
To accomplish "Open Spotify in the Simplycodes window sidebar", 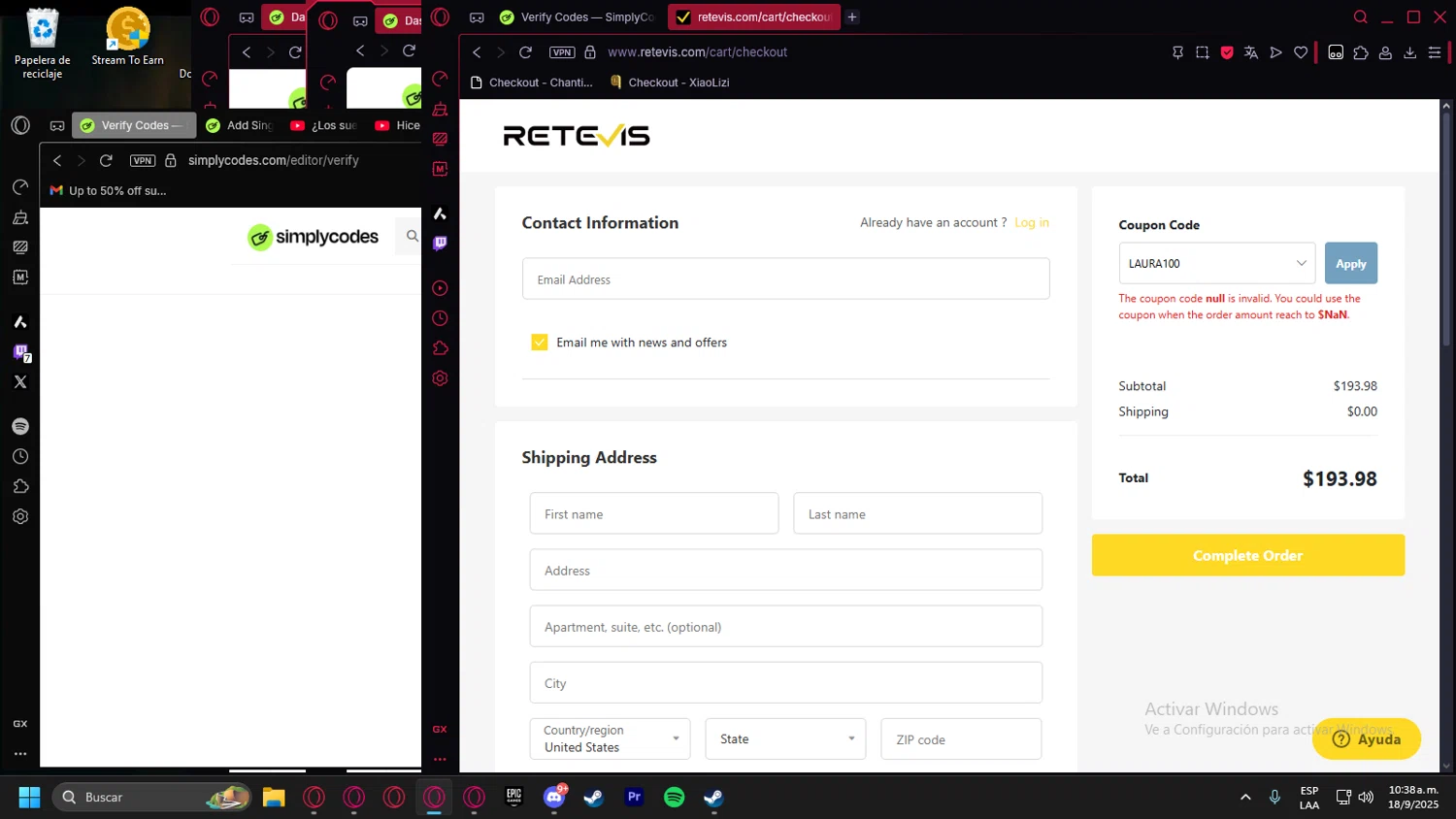I will tap(20, 426).
